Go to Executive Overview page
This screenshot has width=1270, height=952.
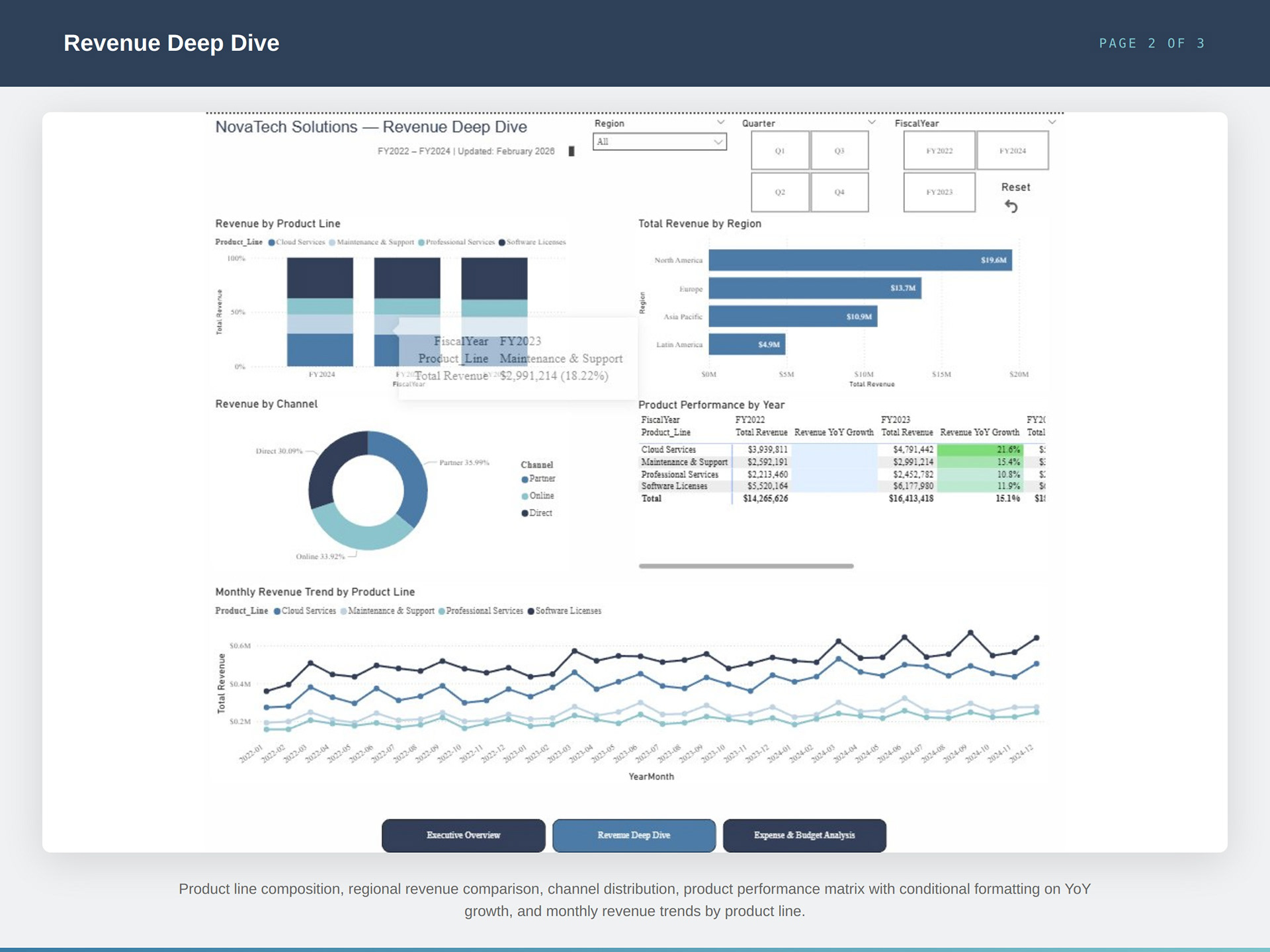pos(463,836)
